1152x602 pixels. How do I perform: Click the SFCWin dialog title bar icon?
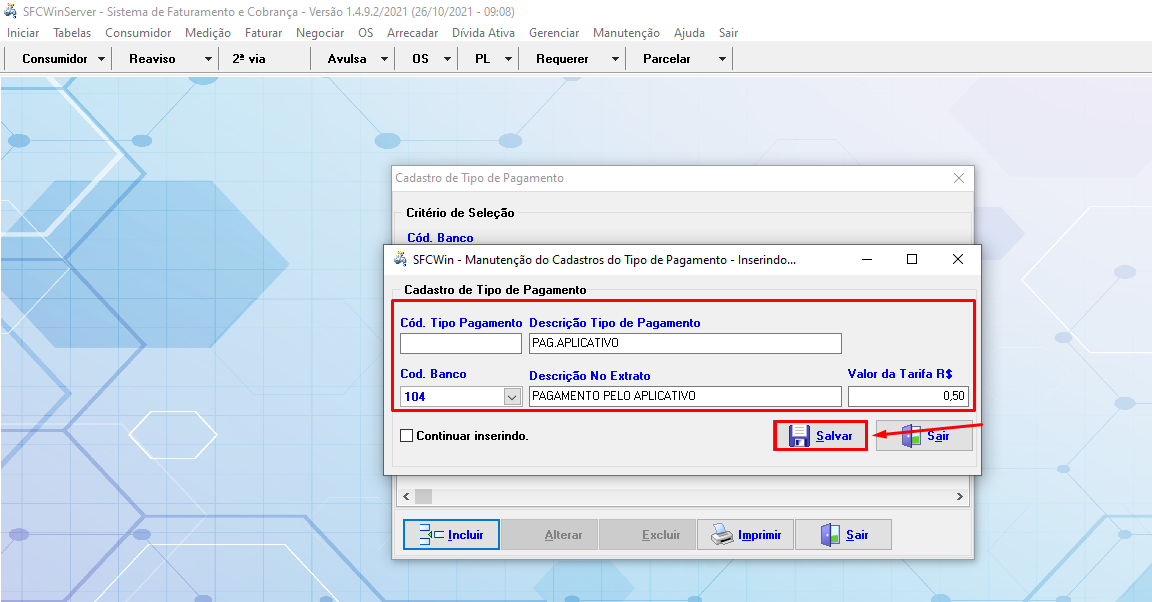point(400,259)
